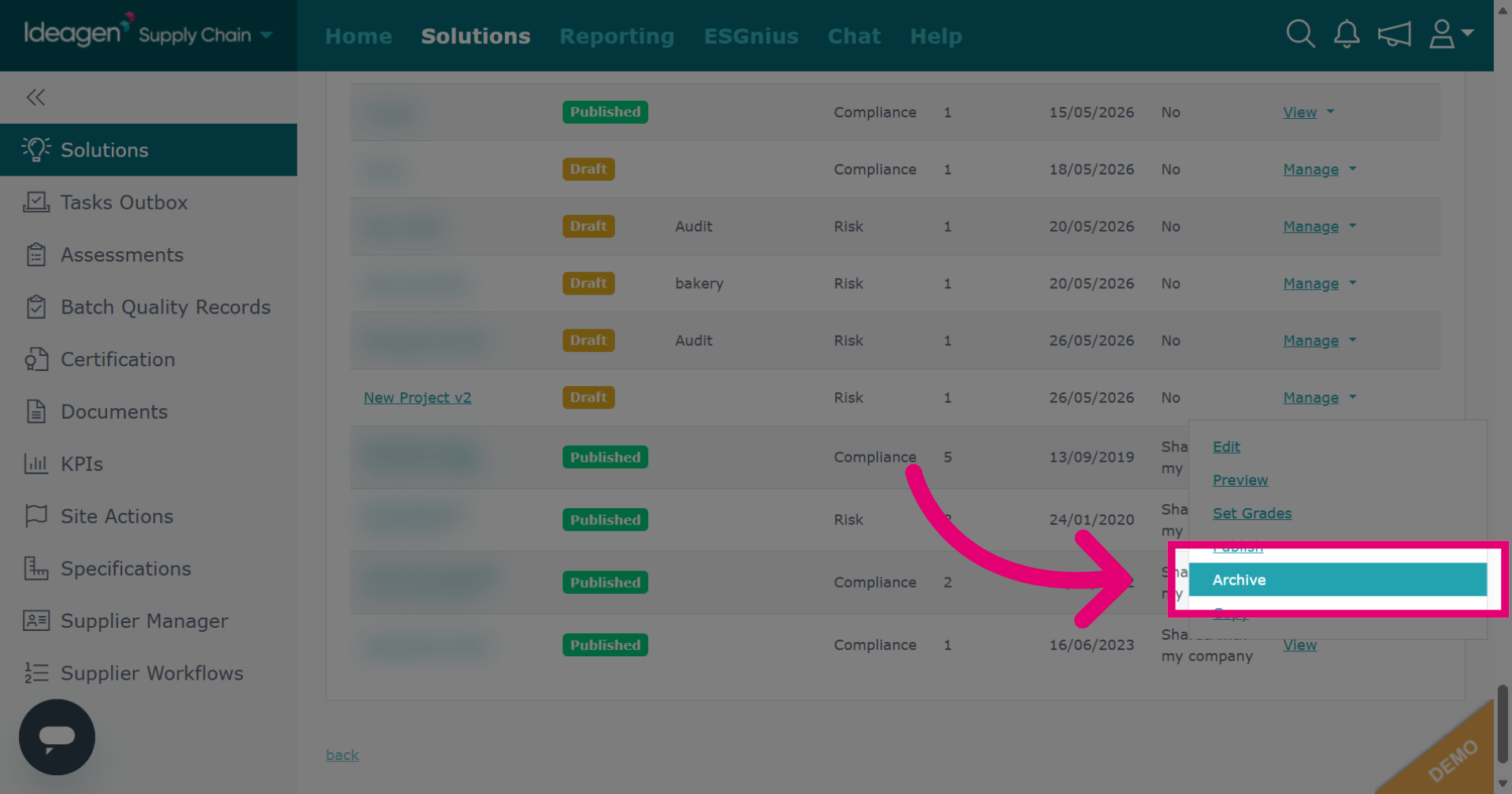Click View link for 15/05/2026 row
The width and height of the screenshot is (1512, 794).
click(x=1299, y=112)
